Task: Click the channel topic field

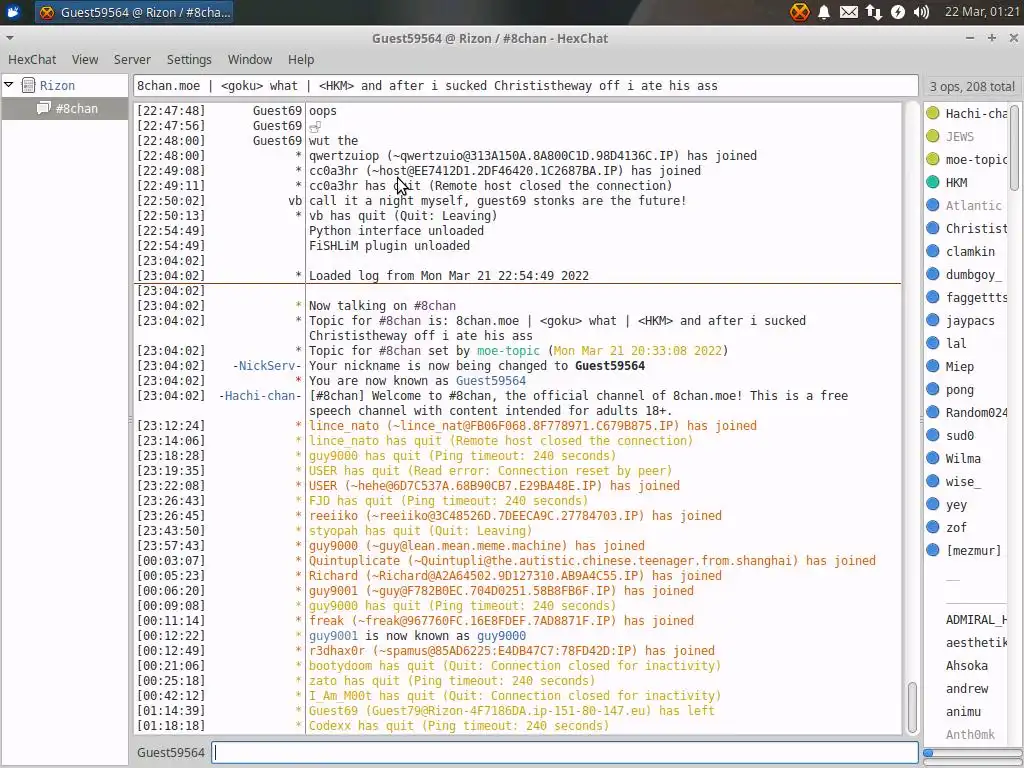Action: [x=526, y=86]
